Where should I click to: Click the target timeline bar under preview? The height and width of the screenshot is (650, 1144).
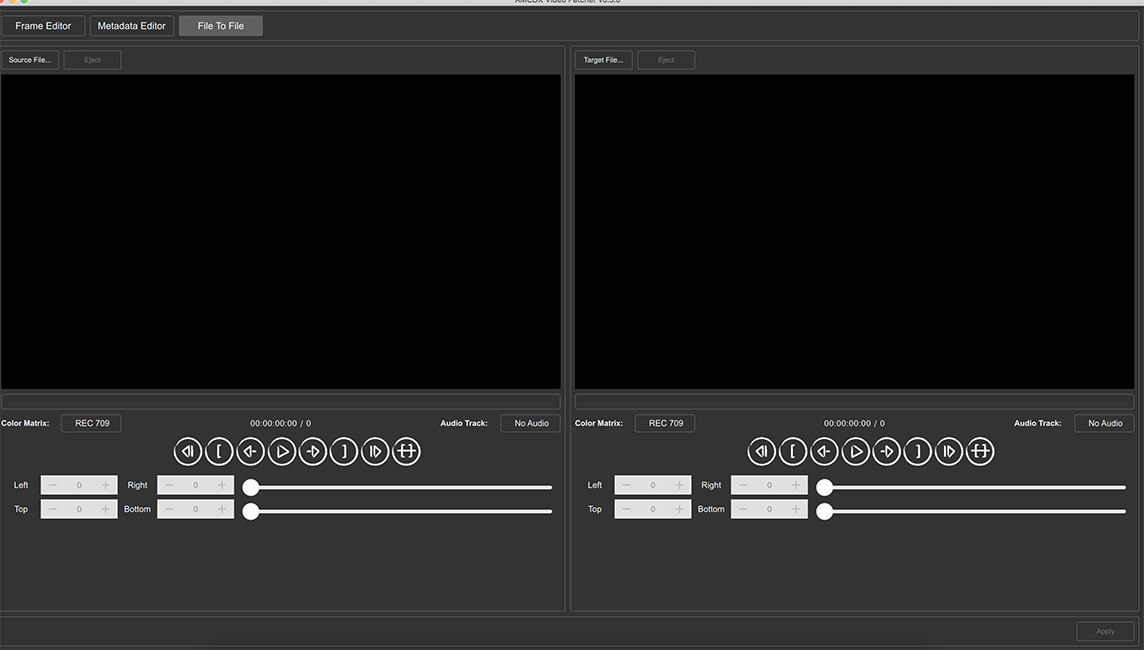(854, 402)
